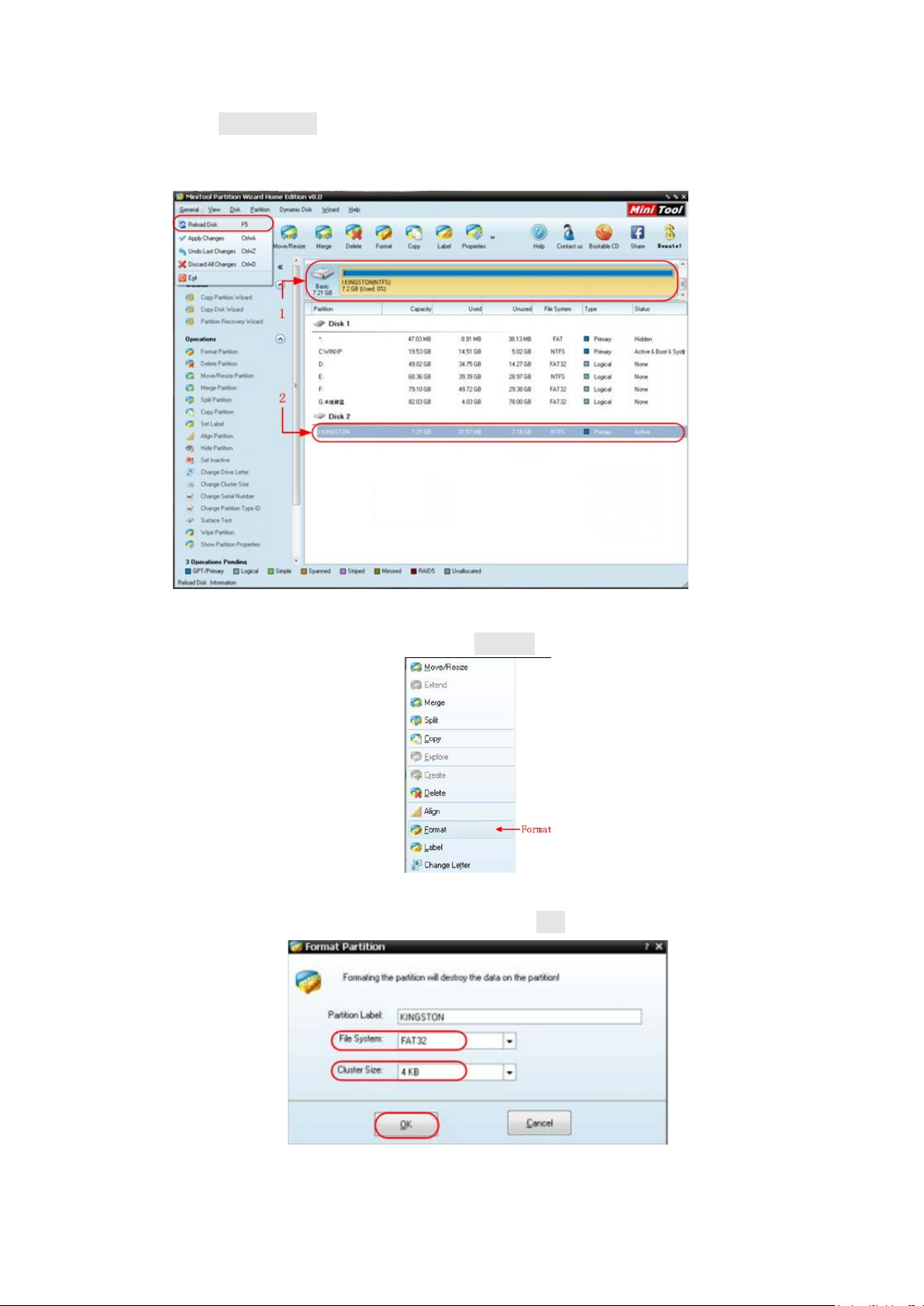Click the Partition Label input field

point(519,1017)
